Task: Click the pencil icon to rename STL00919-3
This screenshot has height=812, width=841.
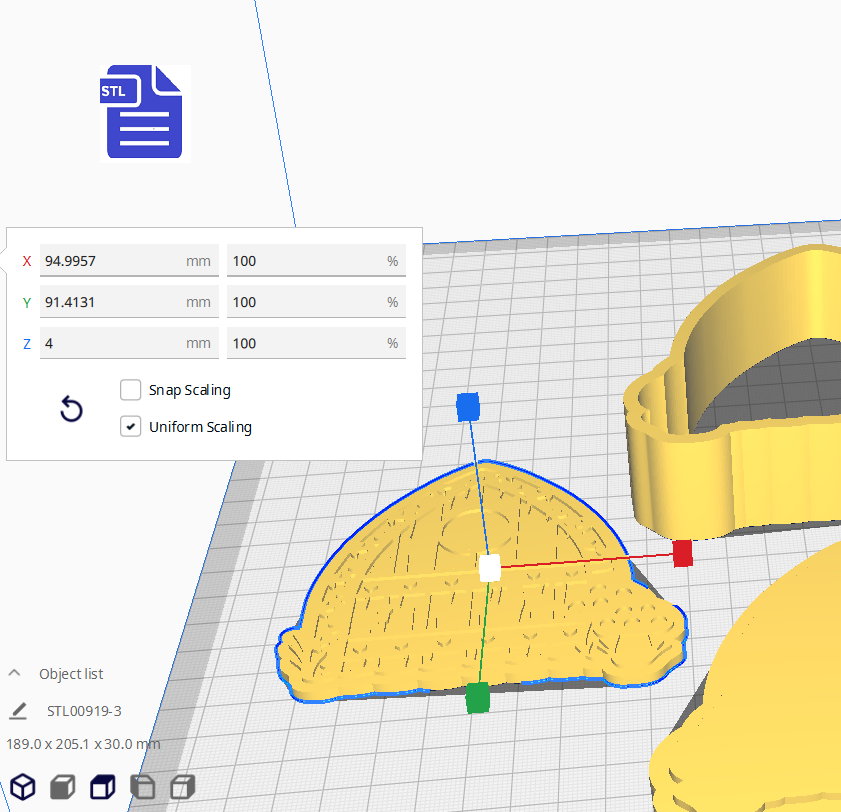Action: (x=18, y=711)
